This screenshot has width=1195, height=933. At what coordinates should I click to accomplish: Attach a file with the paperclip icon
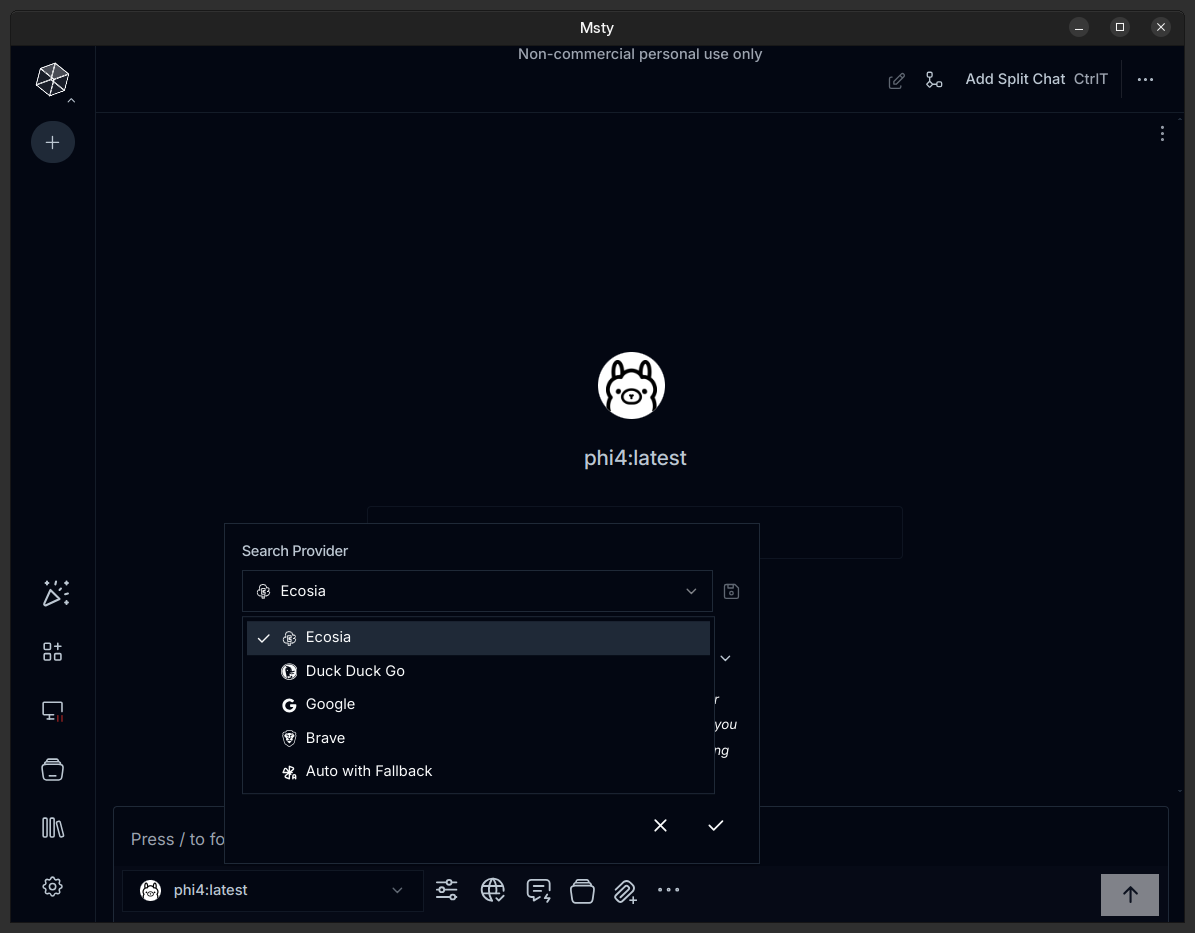[625, 890]
